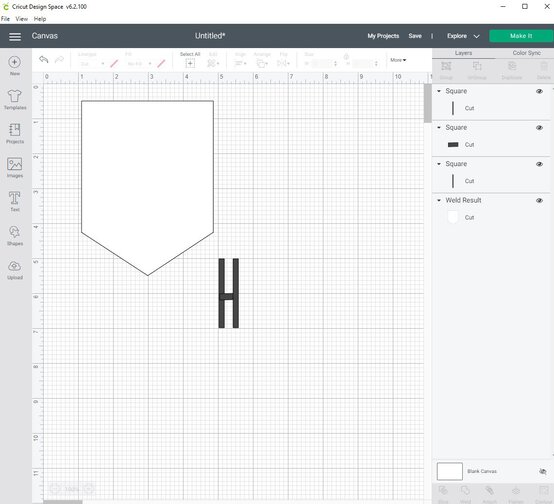The height and width of the screenshot is (504, 554).
Task: Select the dark rectangle Square layer thumbnail
Action: pos(453,145)
